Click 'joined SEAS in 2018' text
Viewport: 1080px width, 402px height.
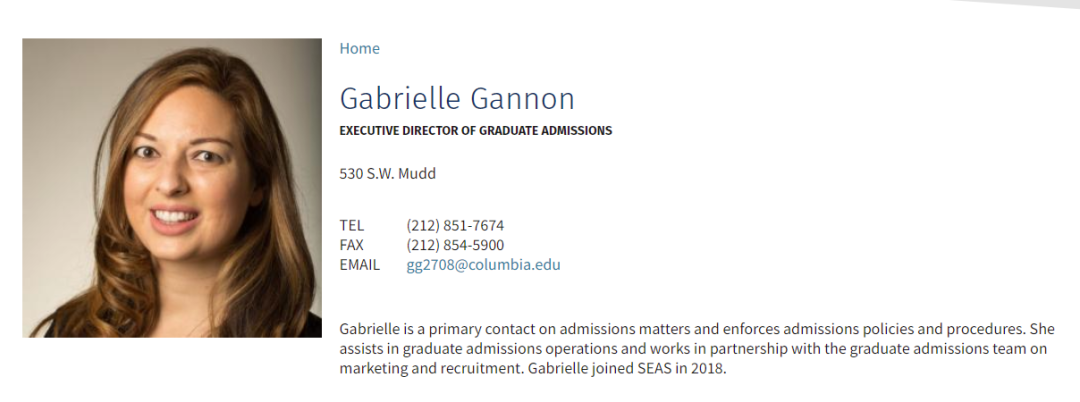coord(659,368)
